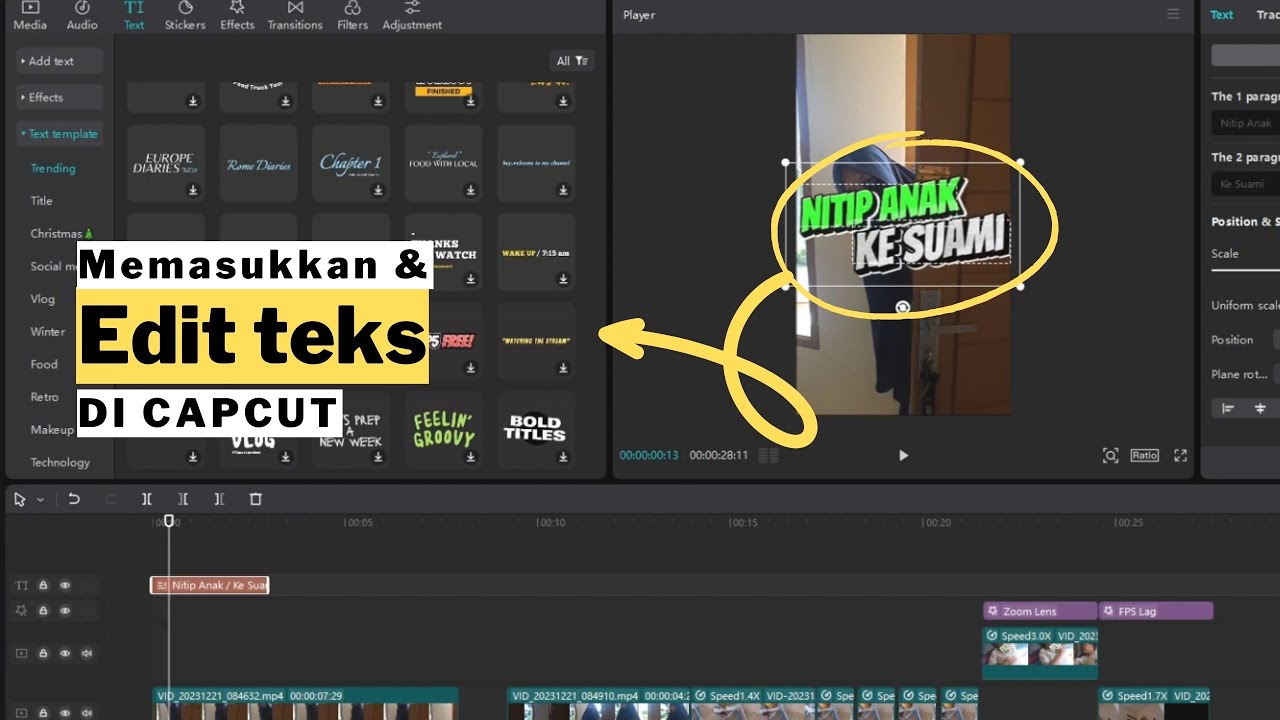This screenshot has width=1280, height=720.
Task: Delete selected clip using trash icon
Action: 255,499
